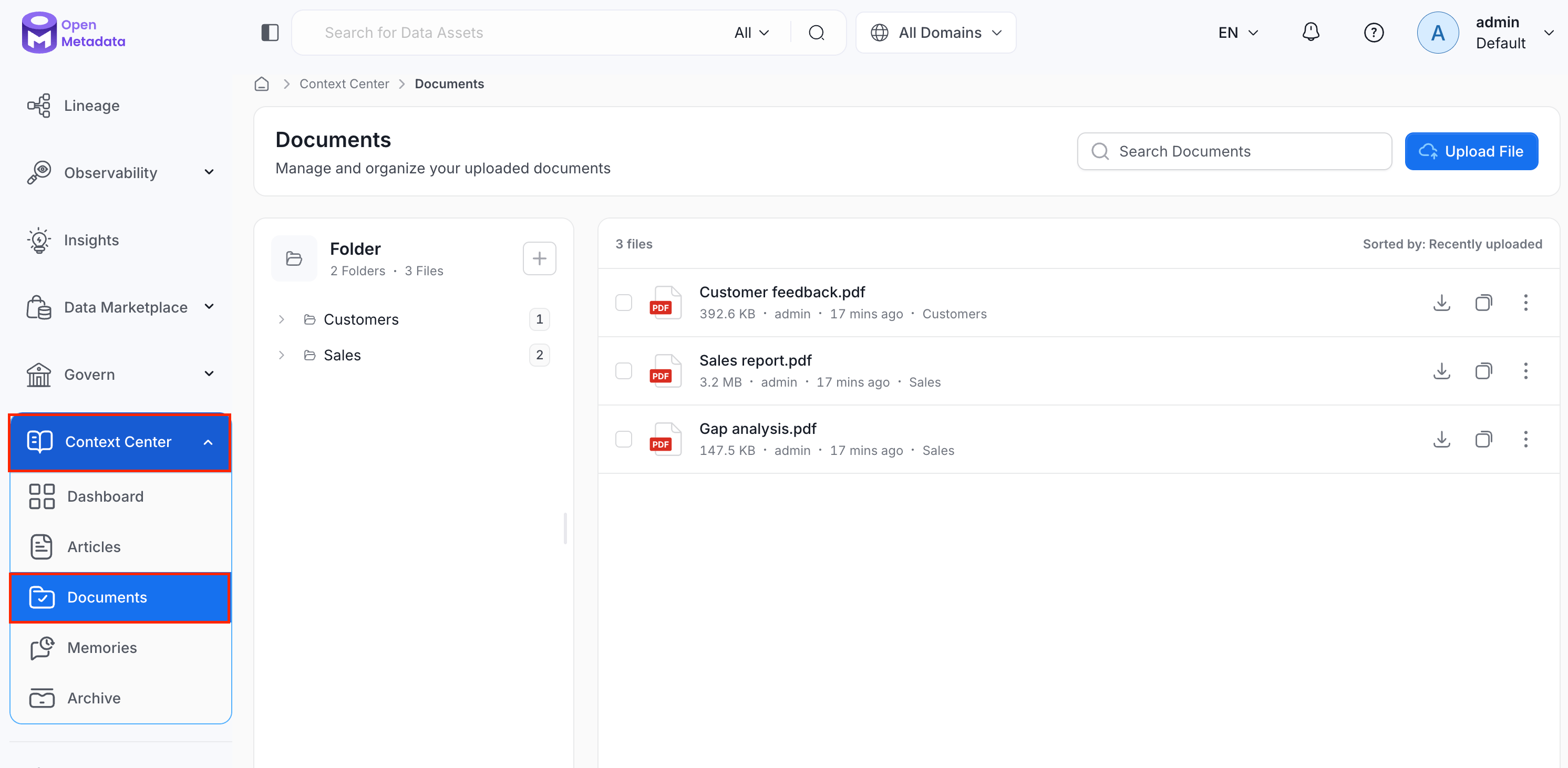
Task: Open the Gap analysis.pdf file name
Action: 757,429
